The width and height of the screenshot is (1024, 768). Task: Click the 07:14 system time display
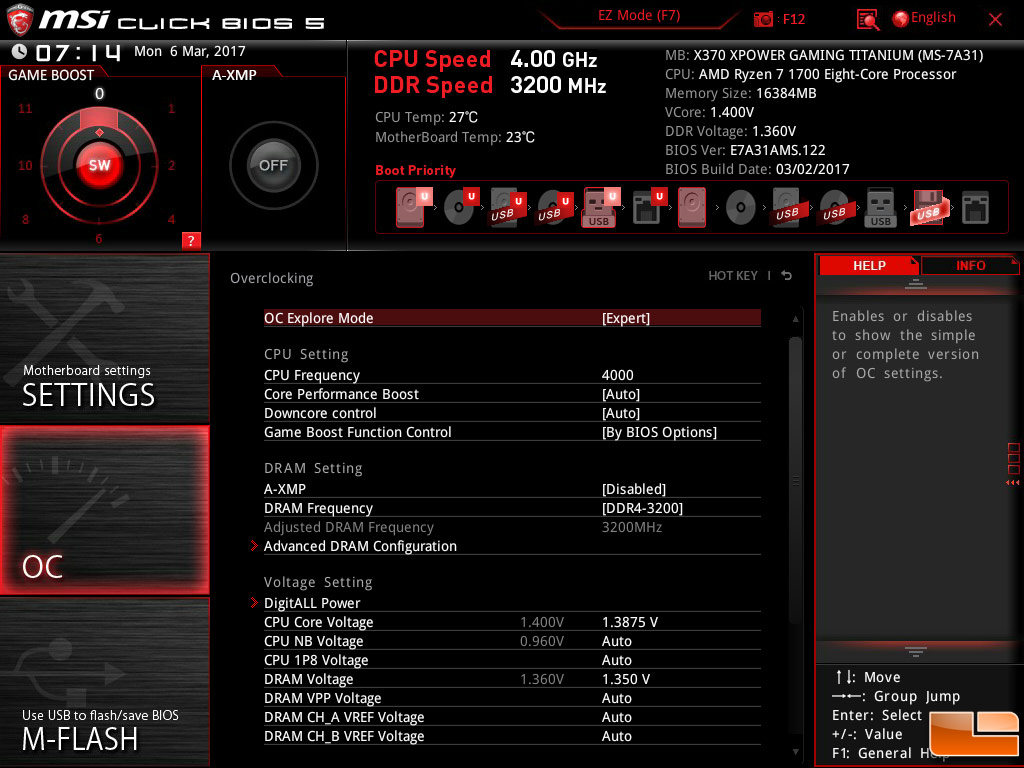[x=78, y=52]
